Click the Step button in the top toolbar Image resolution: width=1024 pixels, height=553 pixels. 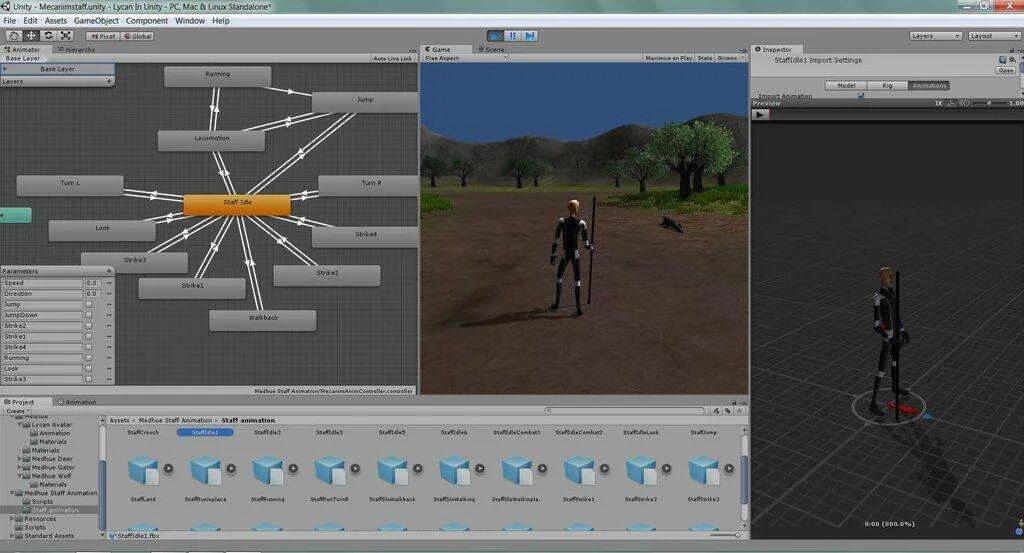pyautogui.click(x=530, y=36)
